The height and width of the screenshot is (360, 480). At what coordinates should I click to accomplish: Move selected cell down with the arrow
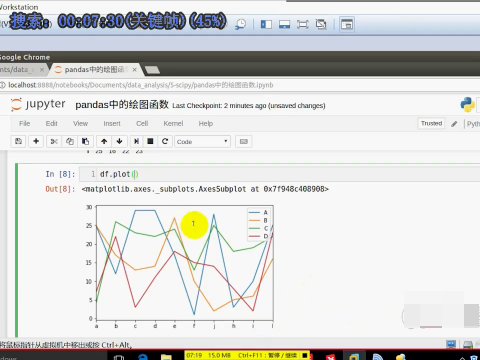point(119,141)
